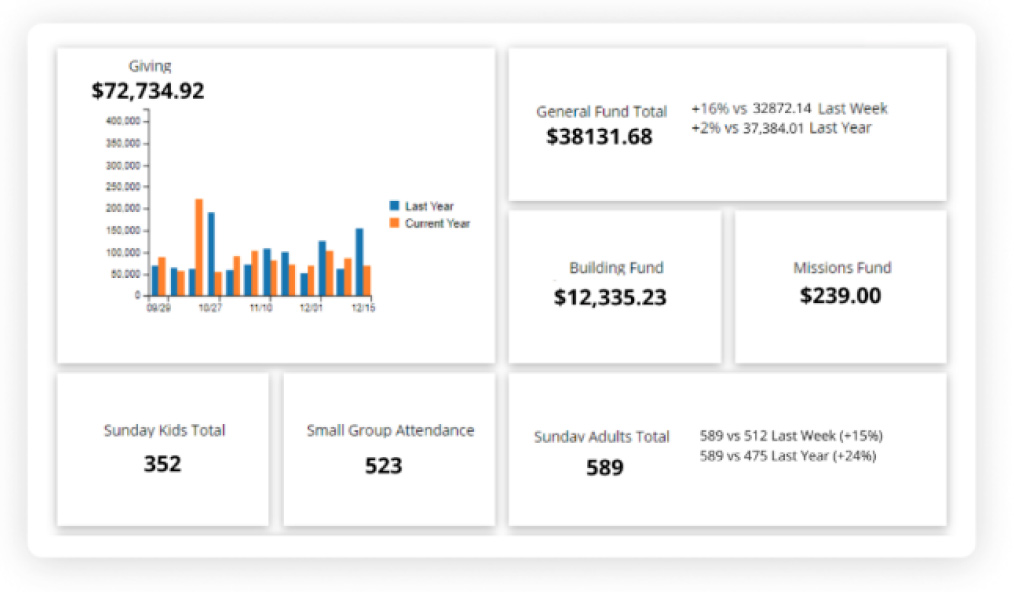
Task: Click the $12,335.23 Building Fund amount
Action: click(610, 297)
